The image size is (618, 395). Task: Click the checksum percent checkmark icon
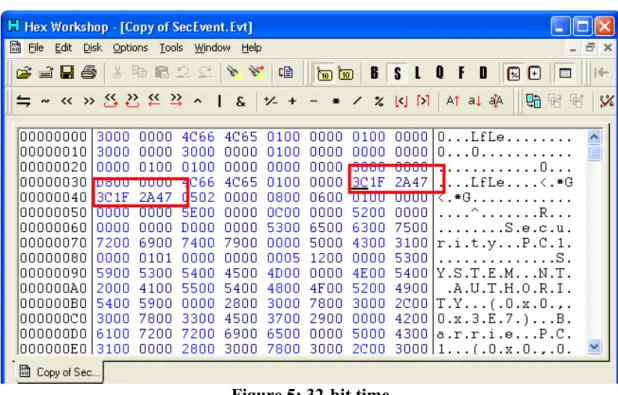click(x=607, y=101)
